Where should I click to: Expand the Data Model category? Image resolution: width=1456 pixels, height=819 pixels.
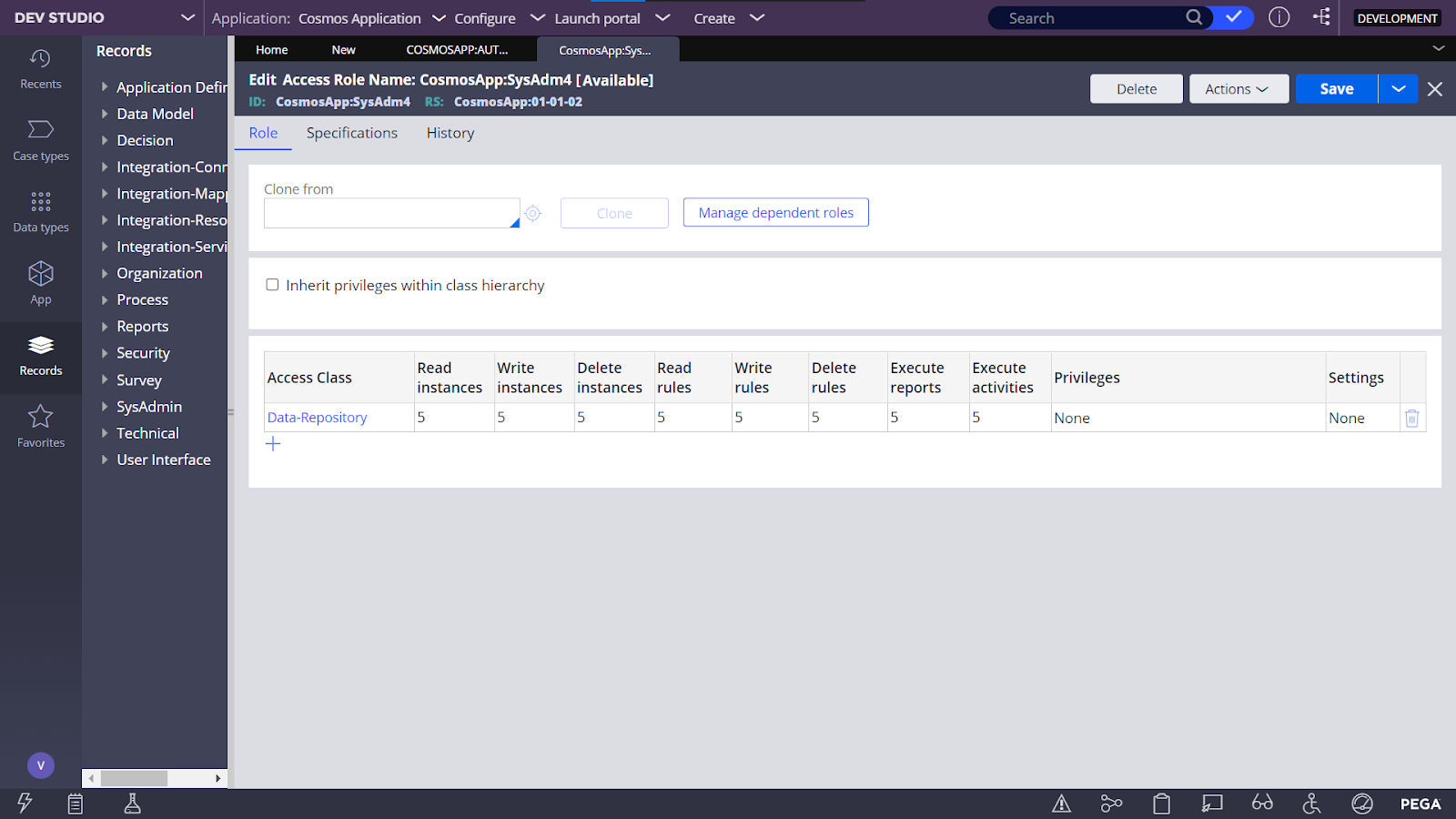(x=105, y=114)
